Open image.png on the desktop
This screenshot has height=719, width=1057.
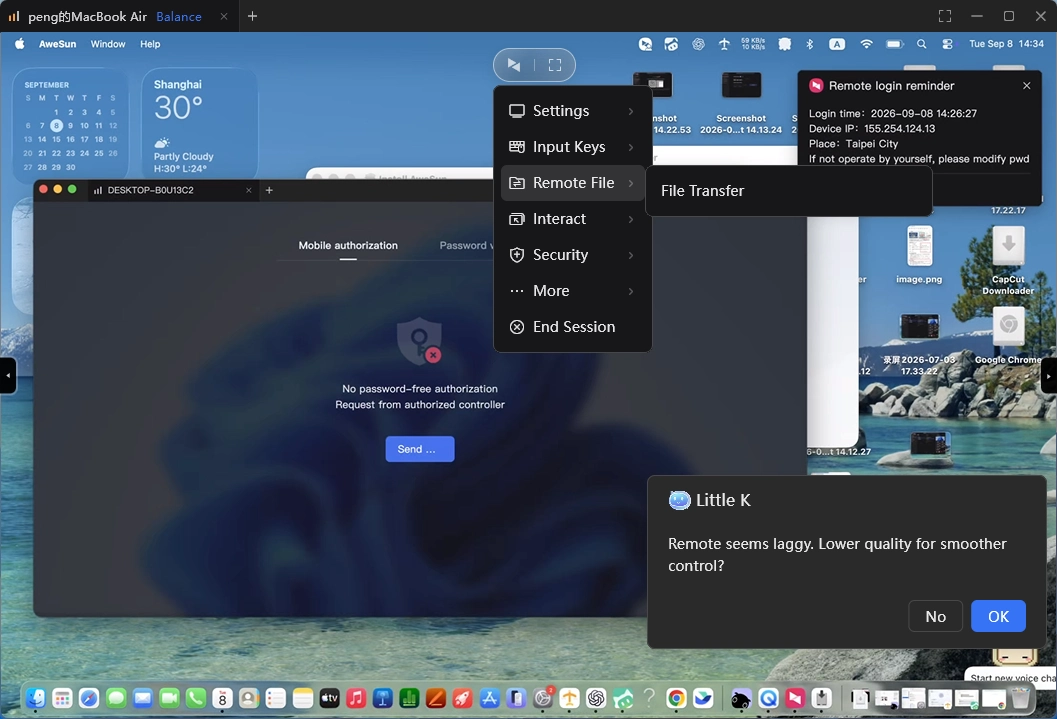click(919, 255)
